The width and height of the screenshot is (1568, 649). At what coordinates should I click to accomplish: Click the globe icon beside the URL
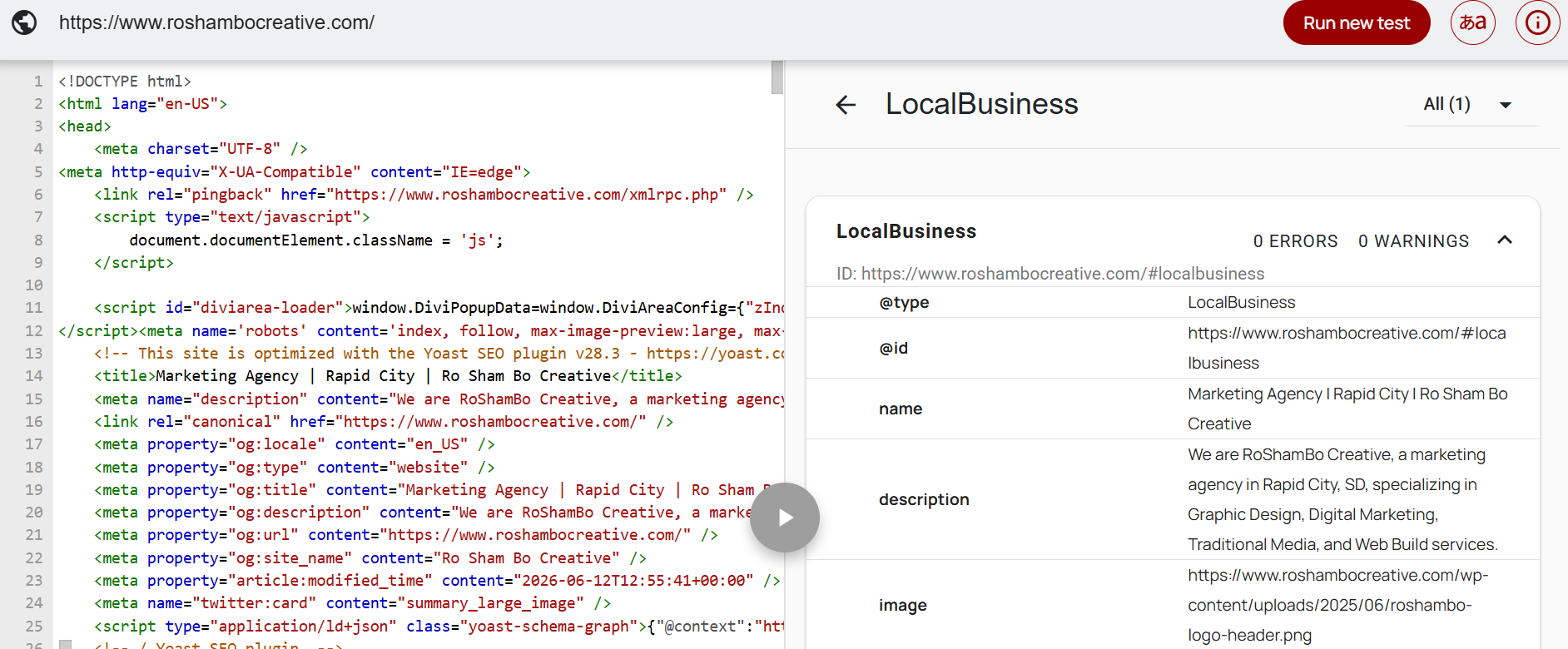pyautogui.click(x=24, y=22)
